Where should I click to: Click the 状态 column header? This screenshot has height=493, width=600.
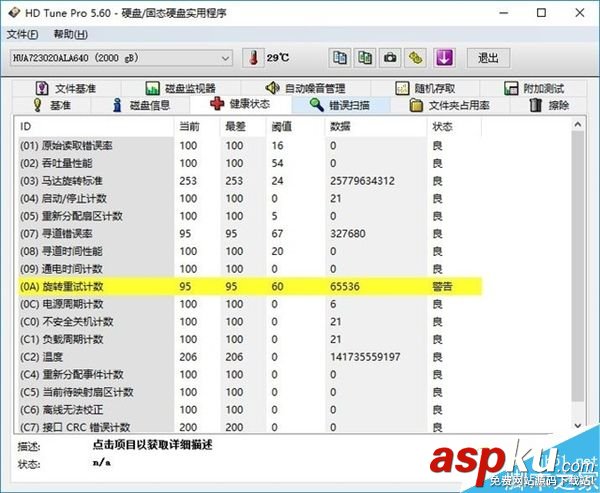tap(454, 126)
